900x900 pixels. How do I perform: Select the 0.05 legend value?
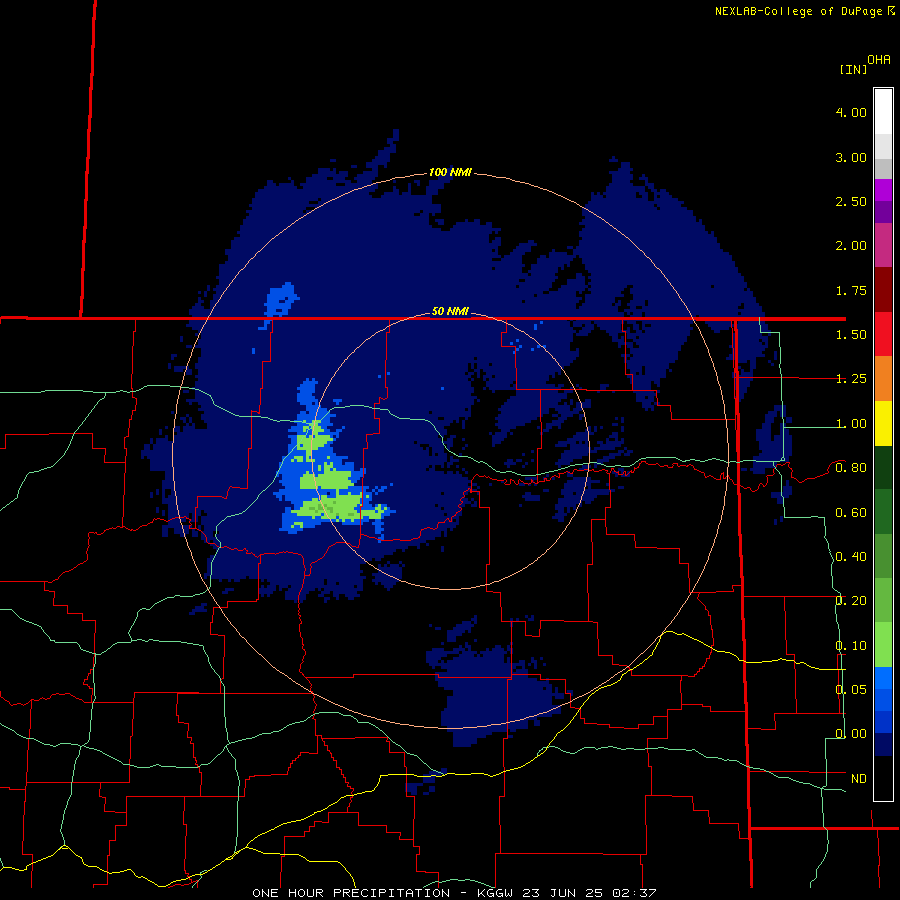[x=851, y=689]
